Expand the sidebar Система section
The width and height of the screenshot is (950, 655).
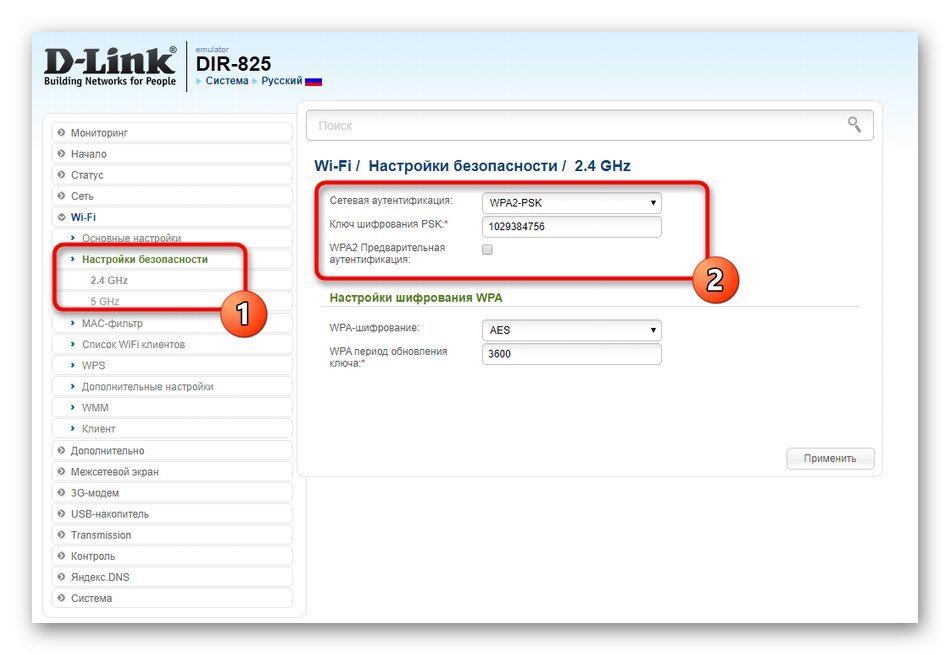coord(172,598)
